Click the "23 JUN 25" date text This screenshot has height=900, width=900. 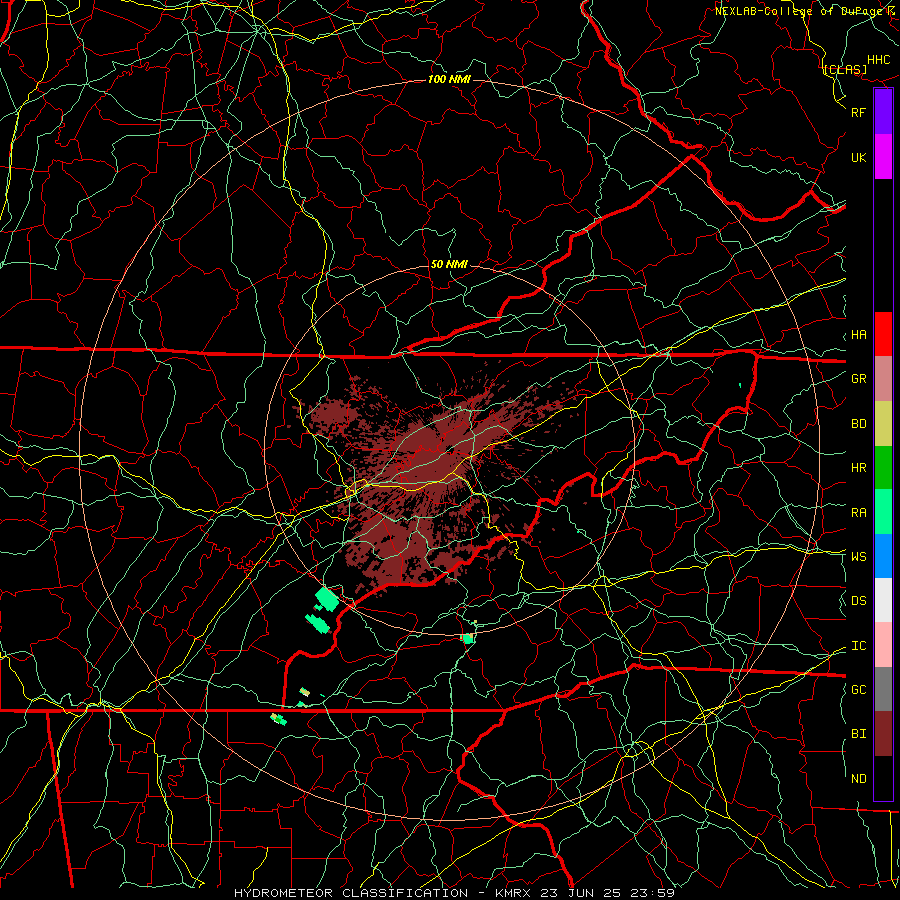tap(583, 893)
